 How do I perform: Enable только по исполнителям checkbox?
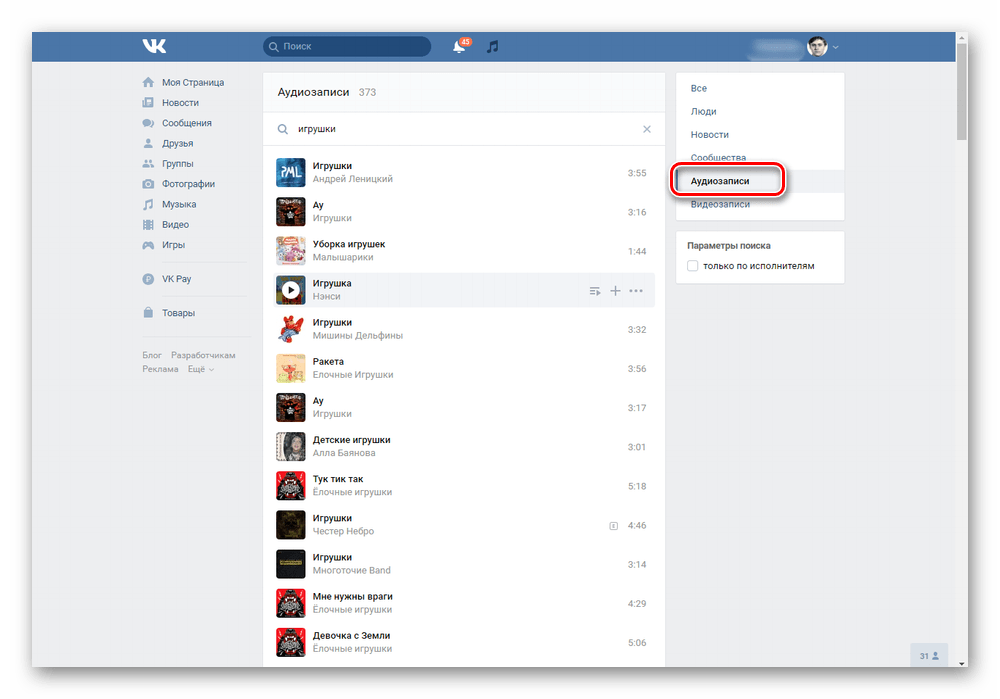click(693, 266)
